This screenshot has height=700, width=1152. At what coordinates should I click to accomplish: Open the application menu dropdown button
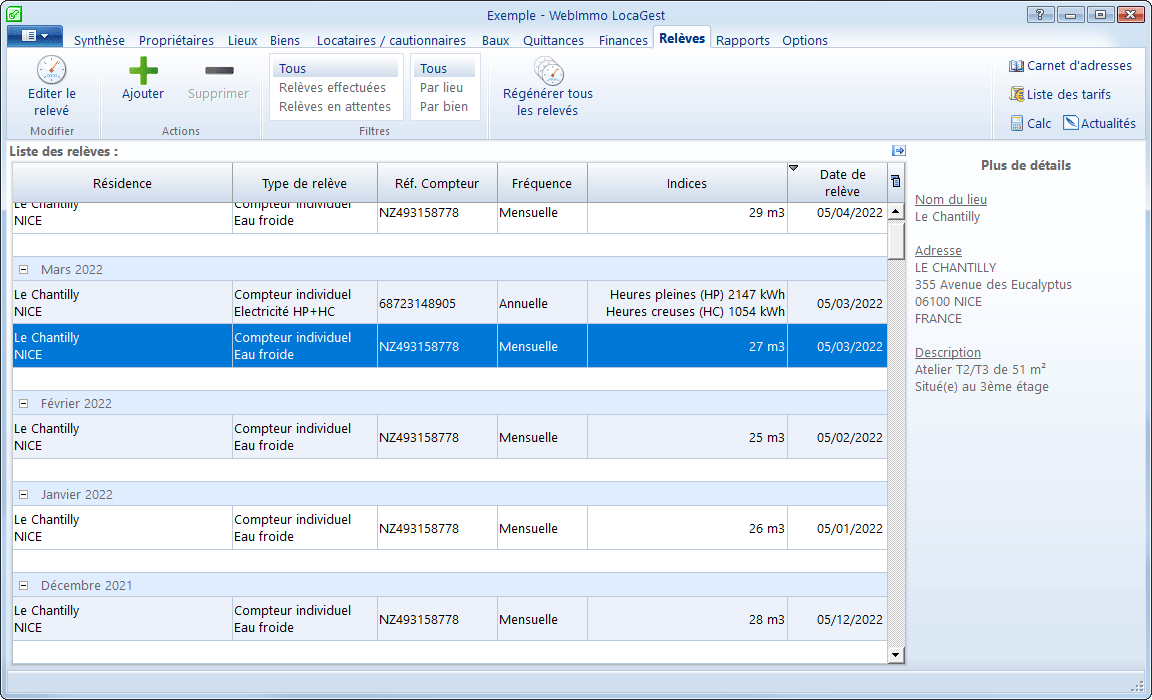tap(35, 36)
